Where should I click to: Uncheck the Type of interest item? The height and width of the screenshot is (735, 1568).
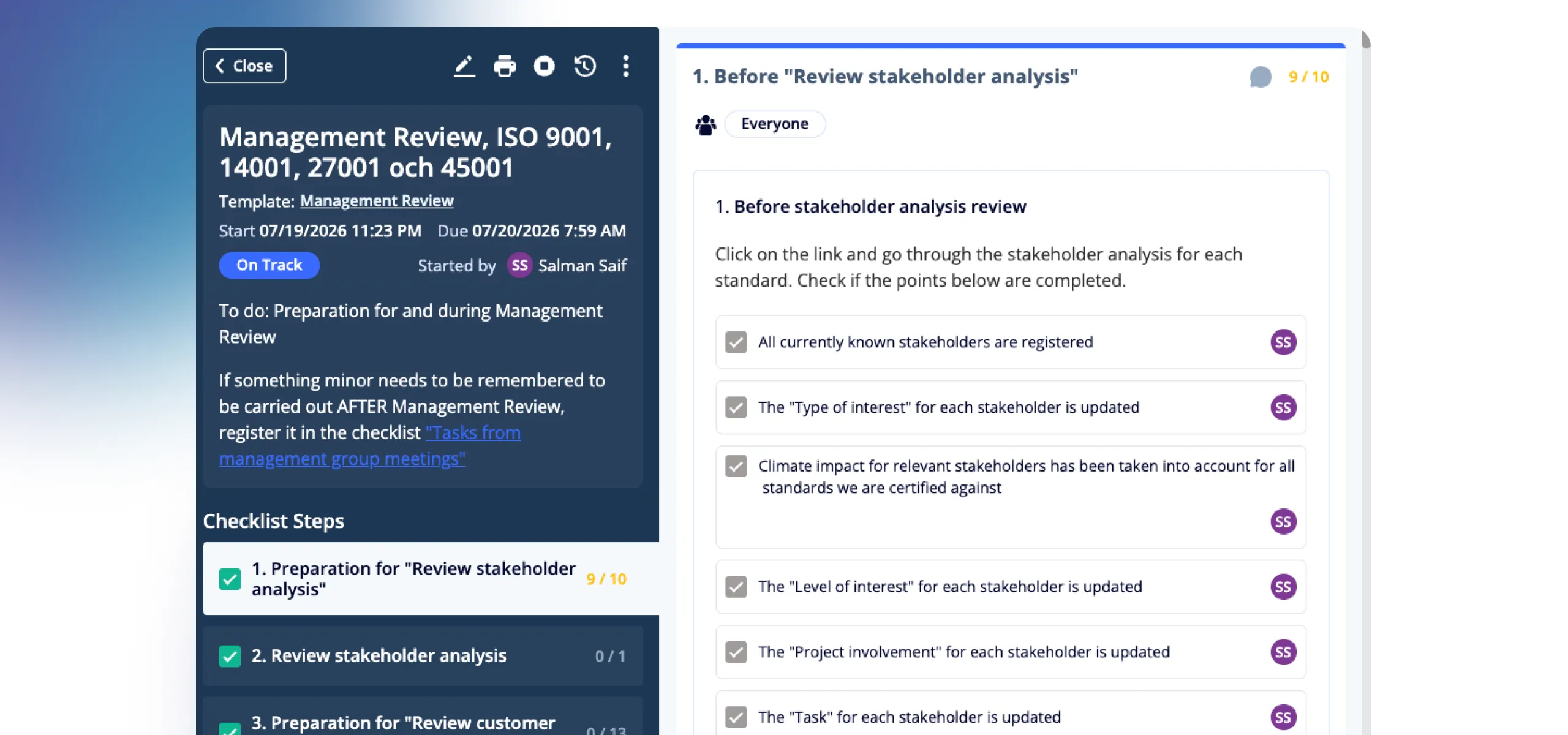pos(736,407)
